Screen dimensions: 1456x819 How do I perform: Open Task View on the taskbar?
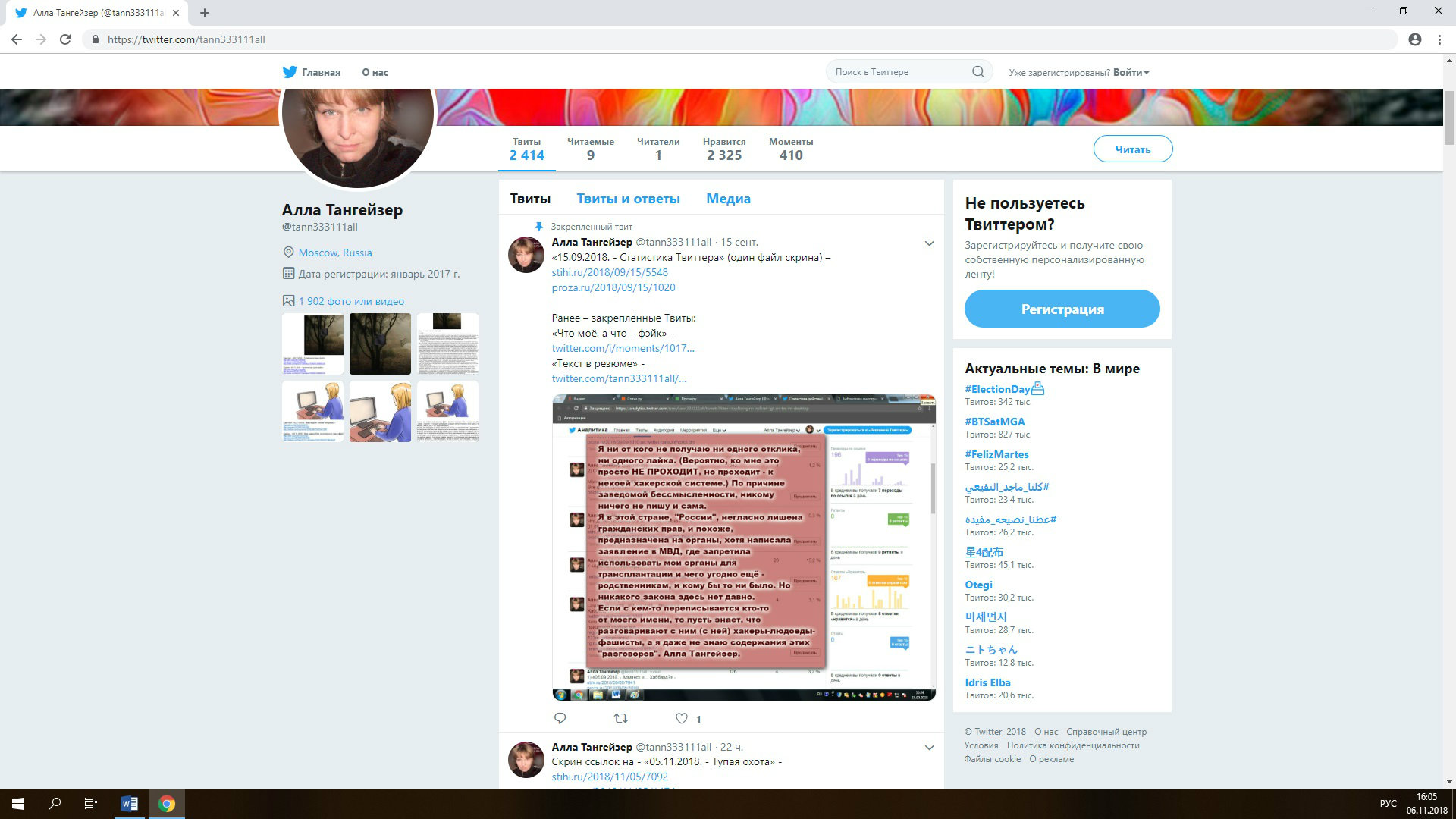(91, 804)
